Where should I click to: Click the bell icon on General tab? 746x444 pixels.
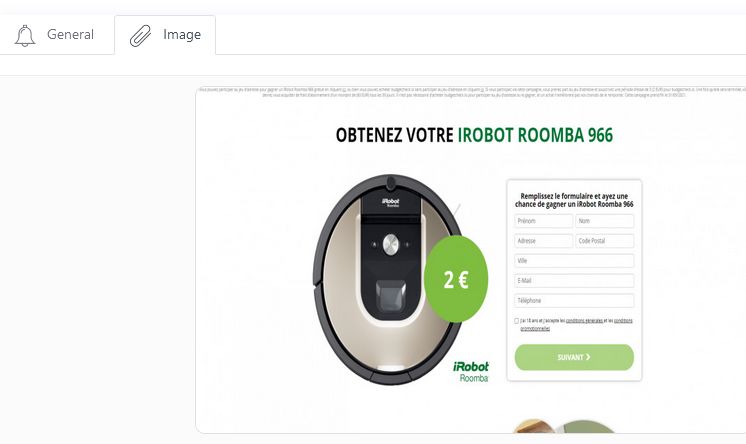(25, 36)
